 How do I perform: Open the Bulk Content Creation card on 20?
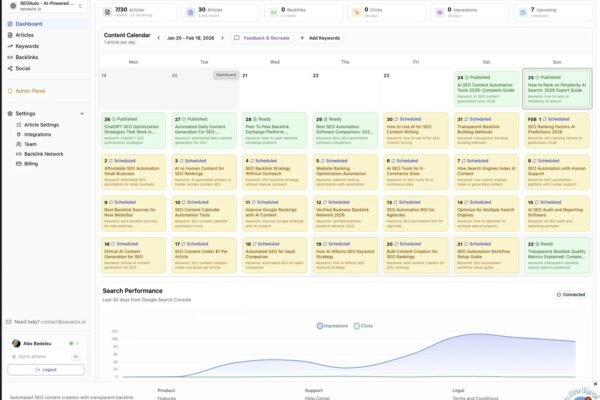(416, 255)
